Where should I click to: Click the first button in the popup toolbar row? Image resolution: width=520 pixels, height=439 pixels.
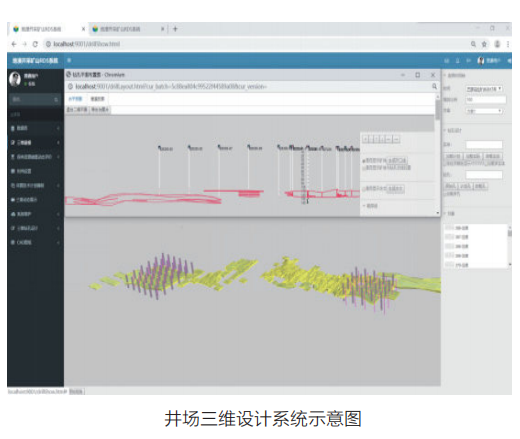point(77,109)
